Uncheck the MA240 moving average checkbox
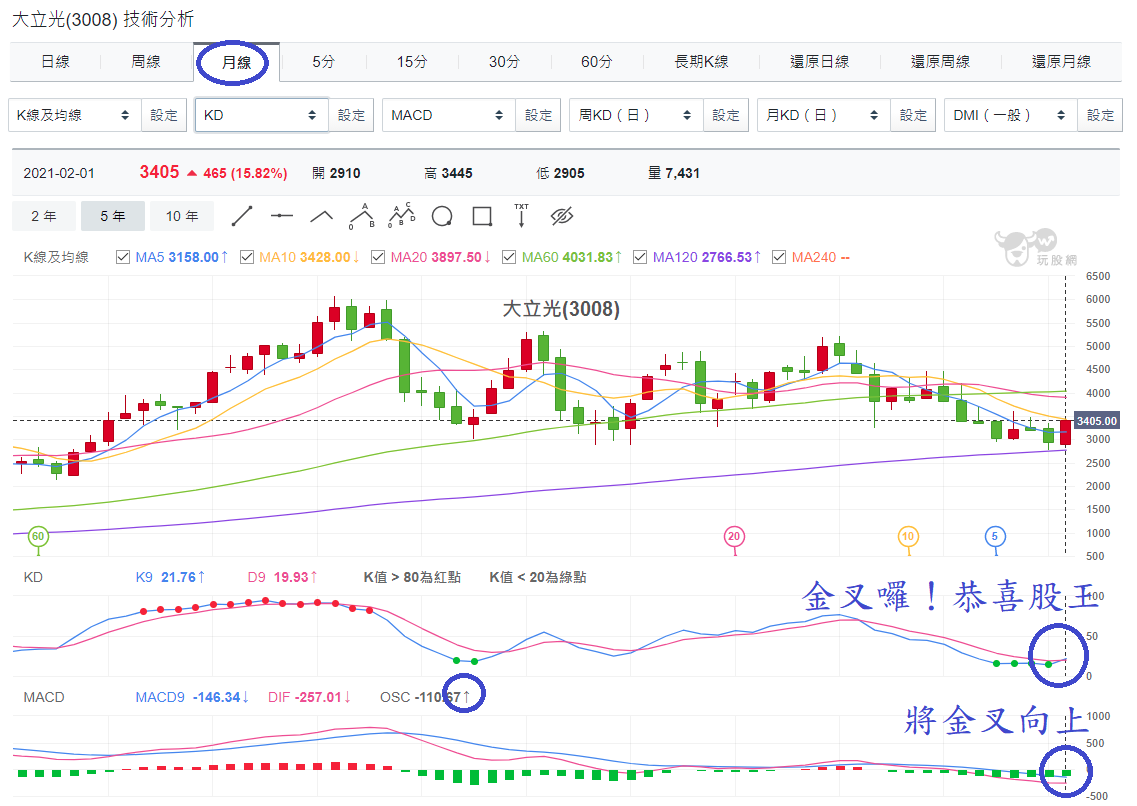Screen dimensions: 1137x806 click(x=779, y=257)
